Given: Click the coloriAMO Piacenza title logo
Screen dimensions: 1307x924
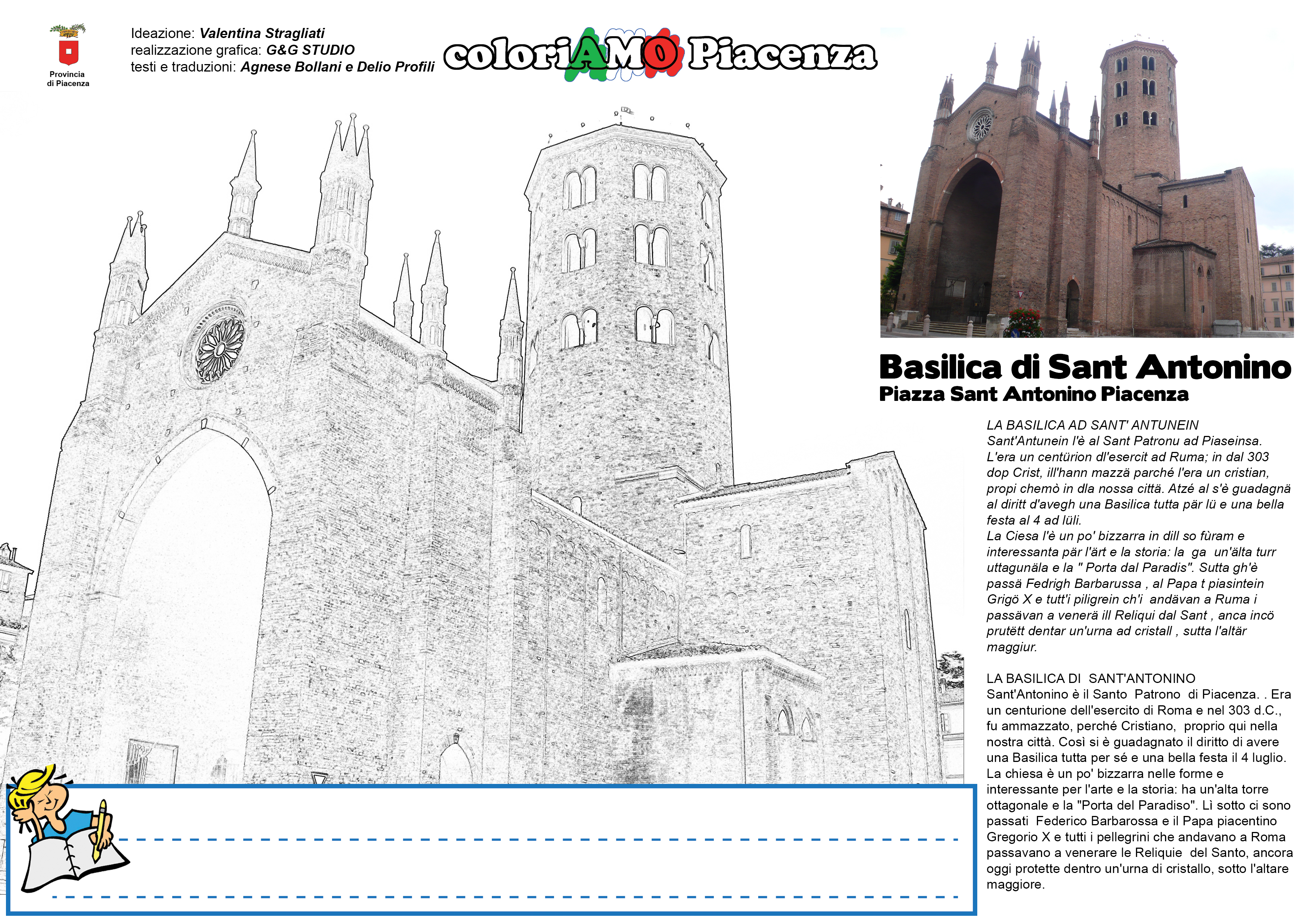Looking at the screenshot, I should 660,55.
